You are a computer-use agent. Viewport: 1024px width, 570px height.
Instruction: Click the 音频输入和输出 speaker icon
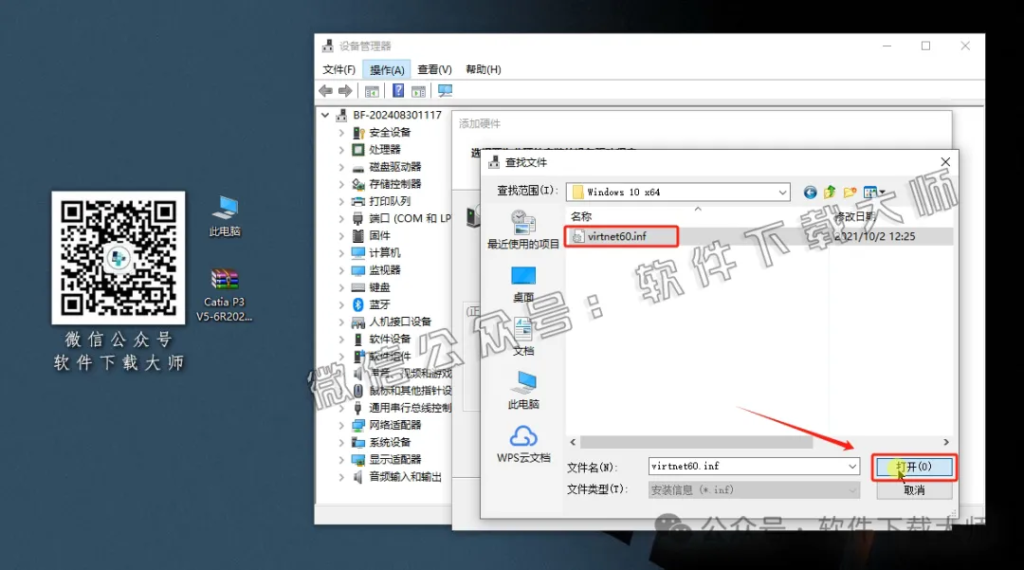(x=358, y=477)
